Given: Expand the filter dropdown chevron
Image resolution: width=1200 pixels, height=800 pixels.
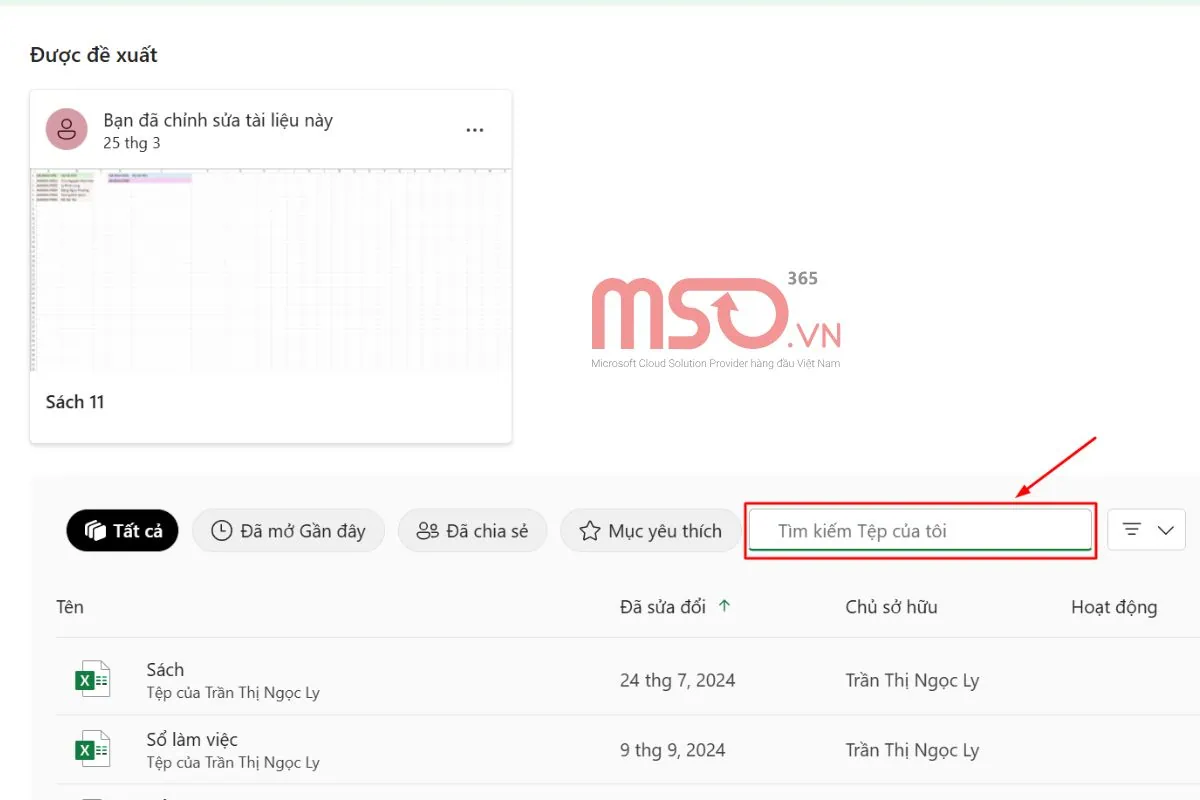Looking at the screenshot, I should tap(1165, 531).
